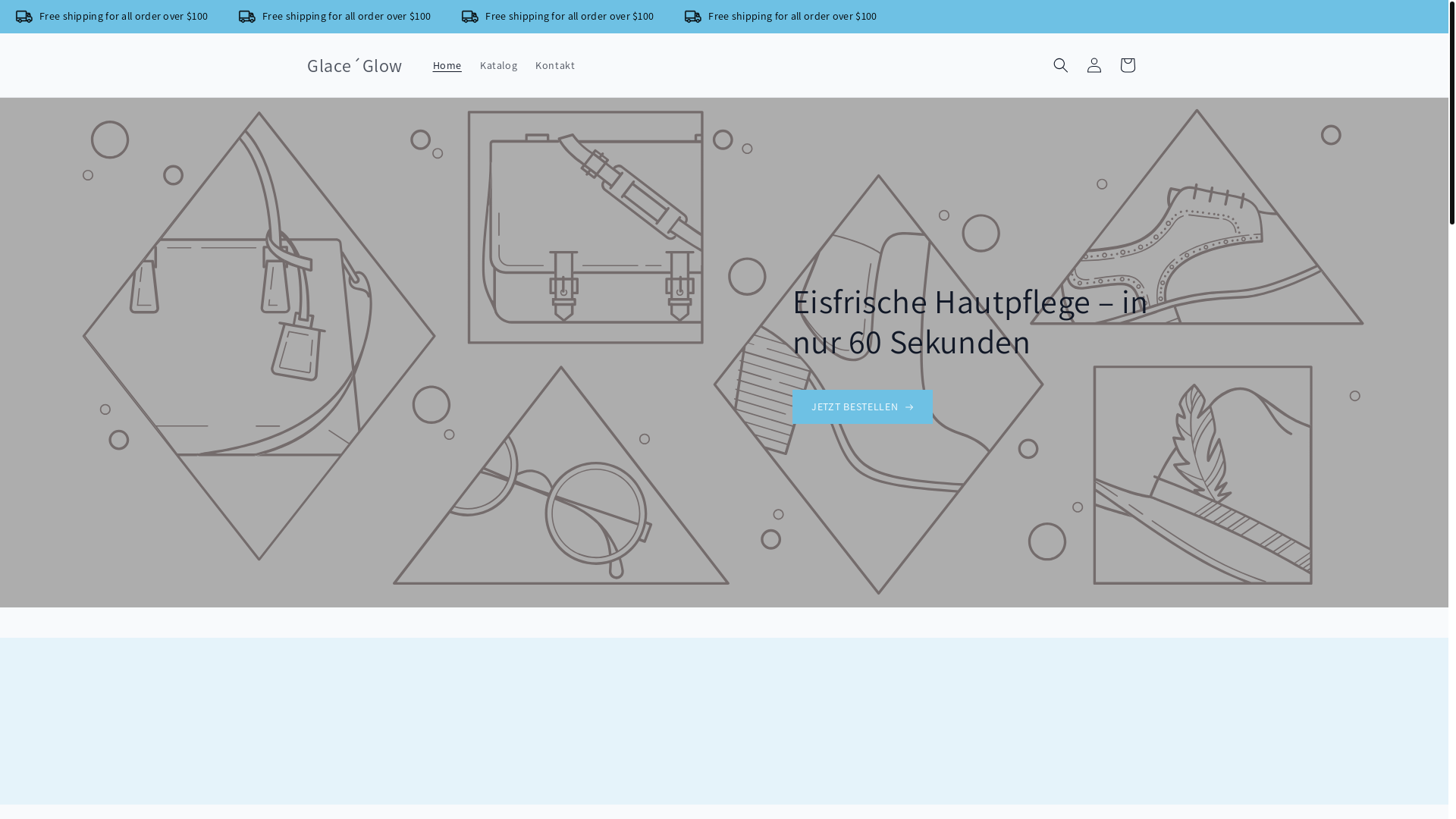
Task: Click the fourth free shipping announcement text
Action: click(x=792, y=16)
